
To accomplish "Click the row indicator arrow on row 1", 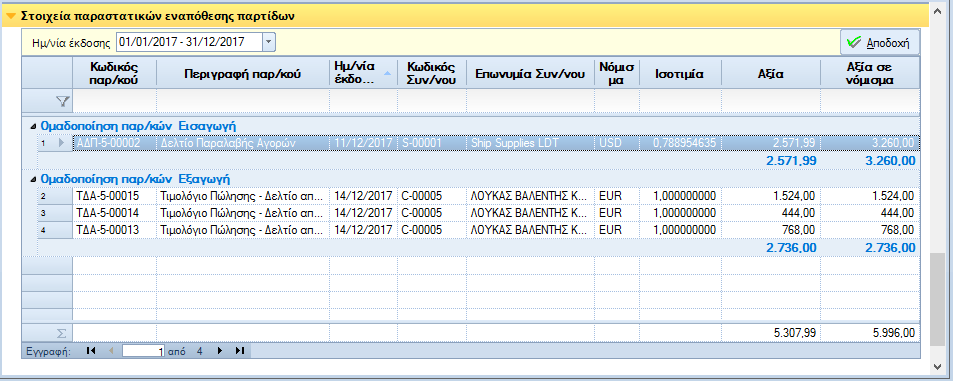I will [x=61, y=143].
